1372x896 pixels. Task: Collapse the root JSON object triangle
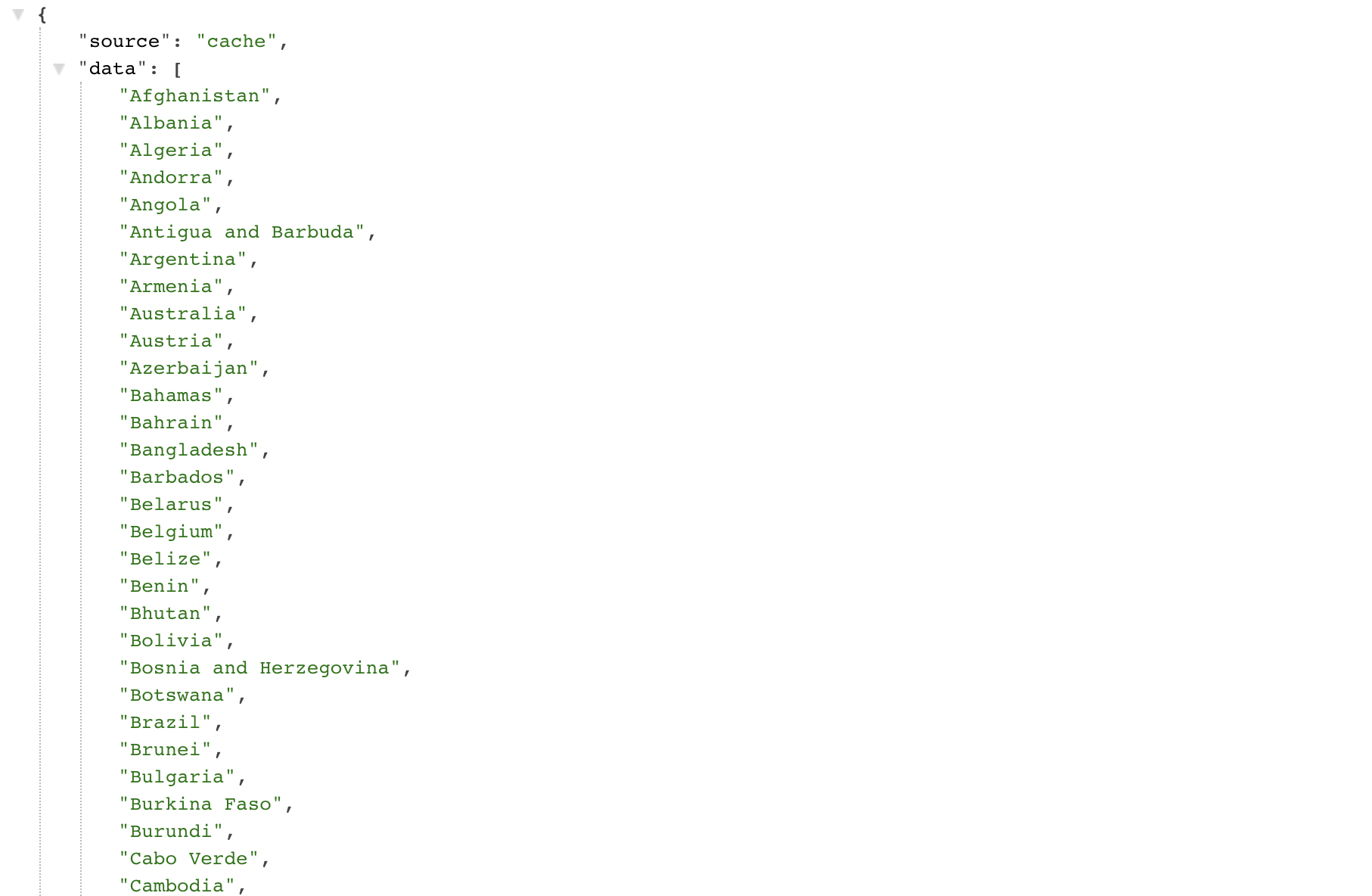[x=19, y=14]
